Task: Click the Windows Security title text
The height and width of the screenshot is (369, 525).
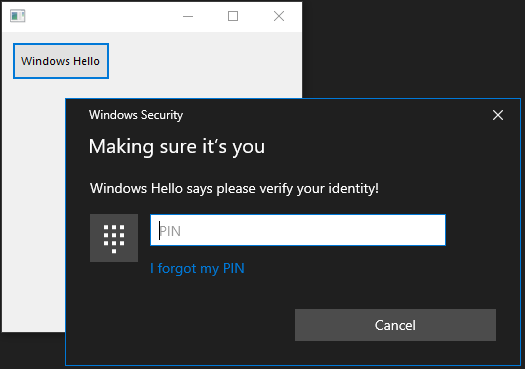Action: pyautogui.click(x=136, y=115)
